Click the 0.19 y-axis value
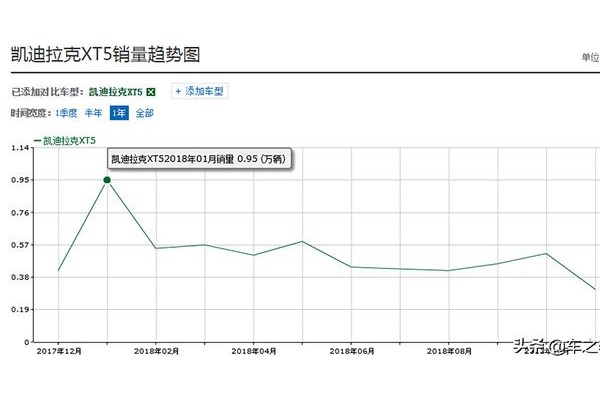 pos(20,310)
